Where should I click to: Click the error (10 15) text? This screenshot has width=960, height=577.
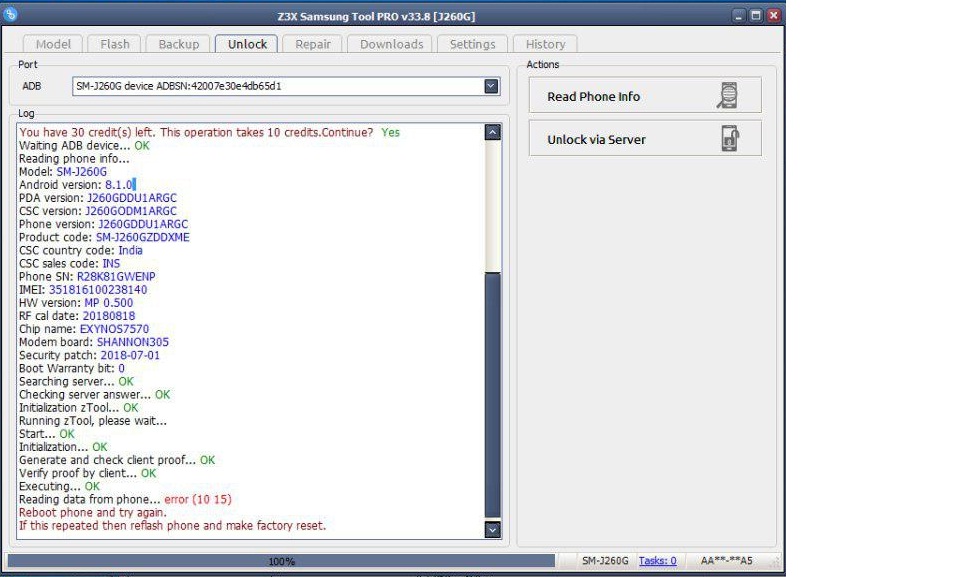[198, 499]
